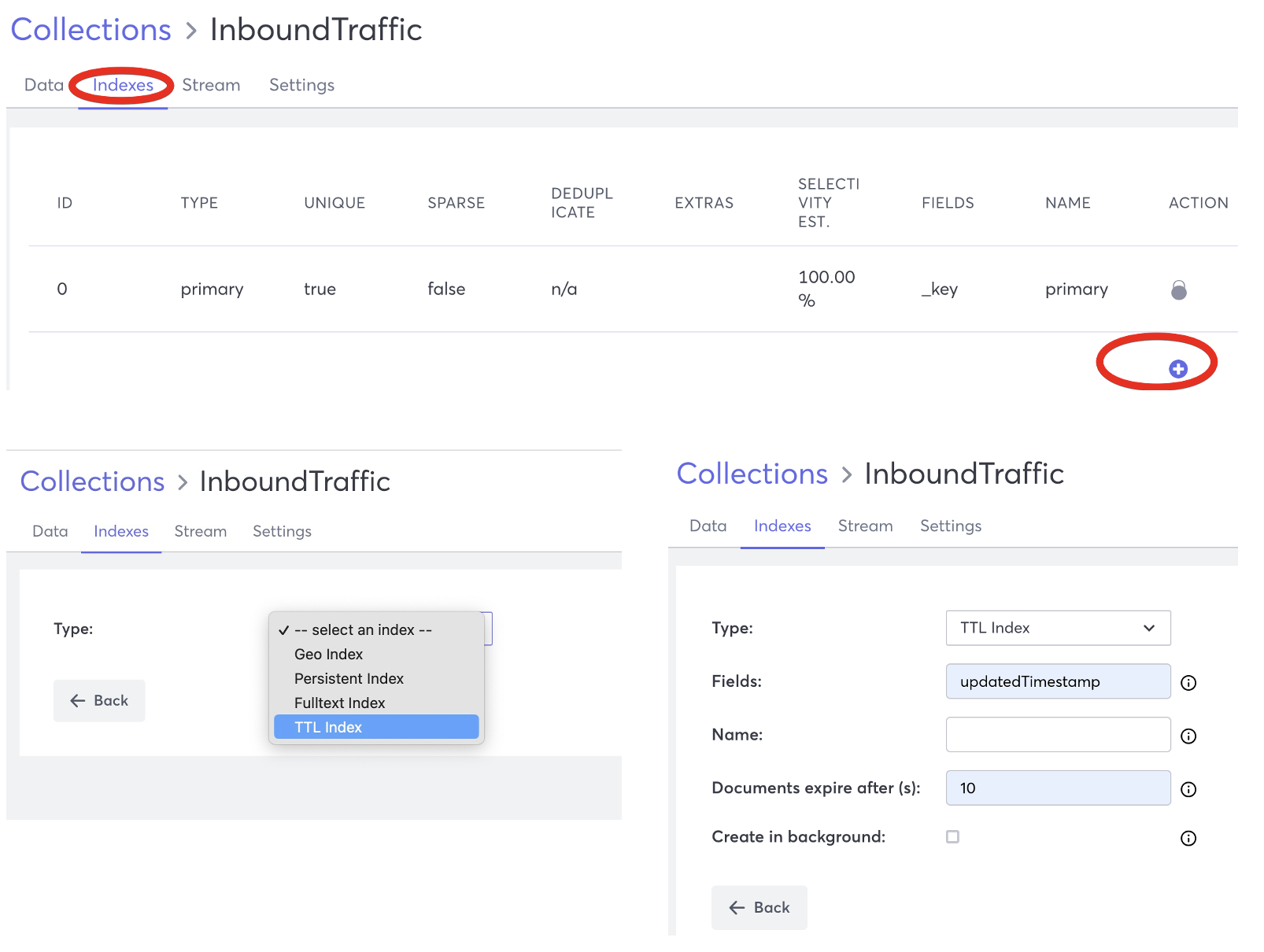Screen dimensions: 1264x952
Task: Click the Fields input containing updatedTimestamp
Action: point(1058,681)
